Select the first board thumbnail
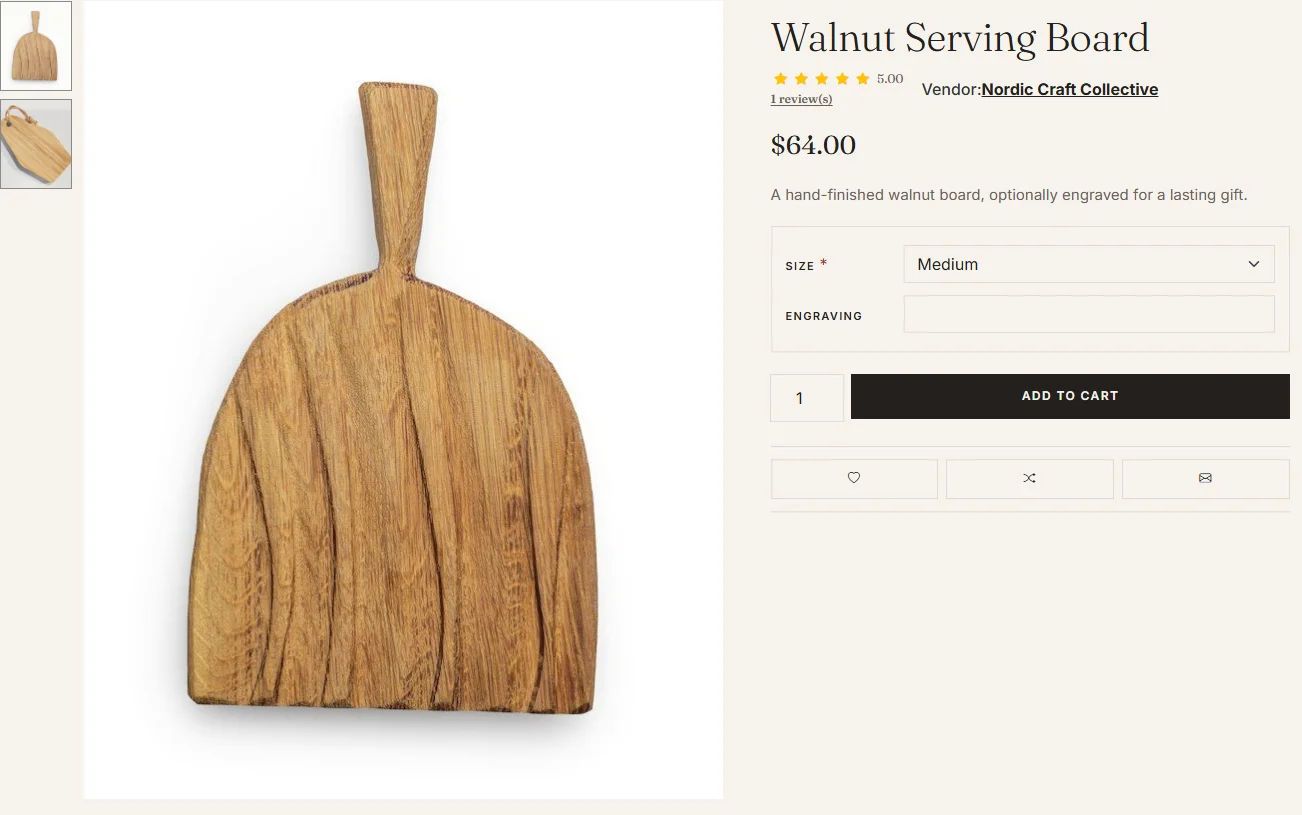This screenshot has width=1302, height=815. 36,46
